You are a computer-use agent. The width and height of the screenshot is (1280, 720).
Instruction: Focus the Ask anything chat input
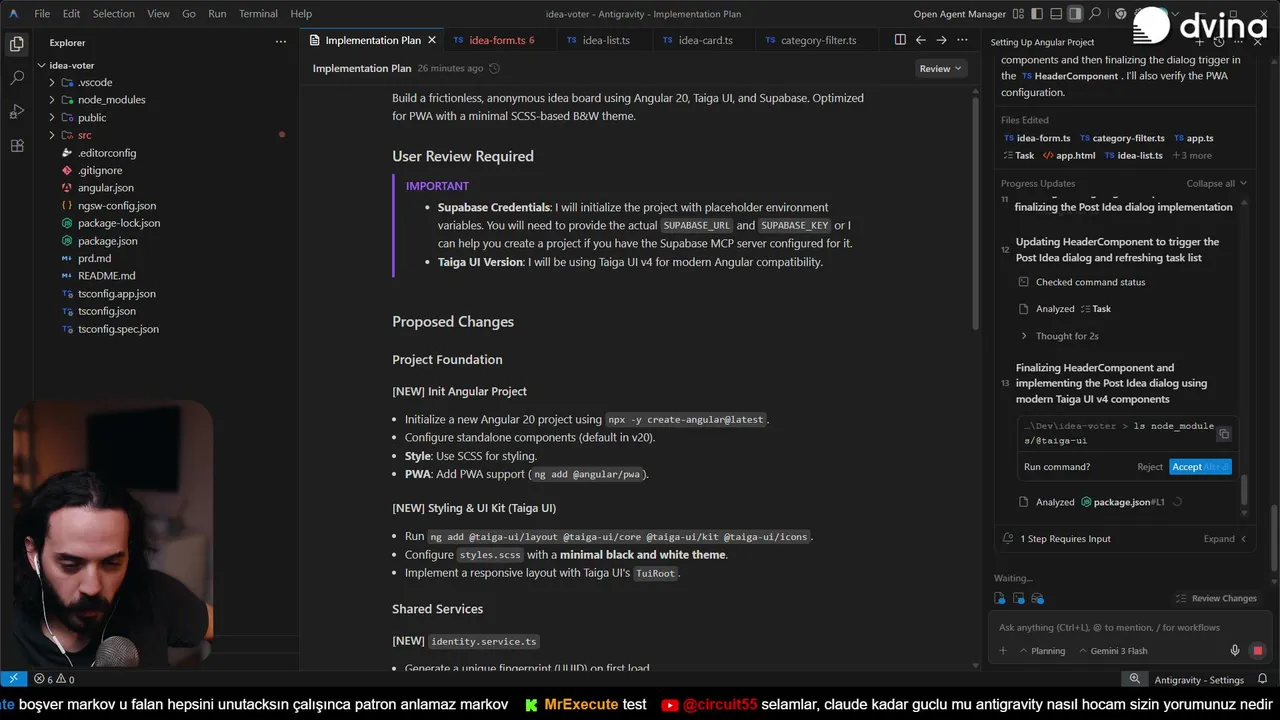1130,627
